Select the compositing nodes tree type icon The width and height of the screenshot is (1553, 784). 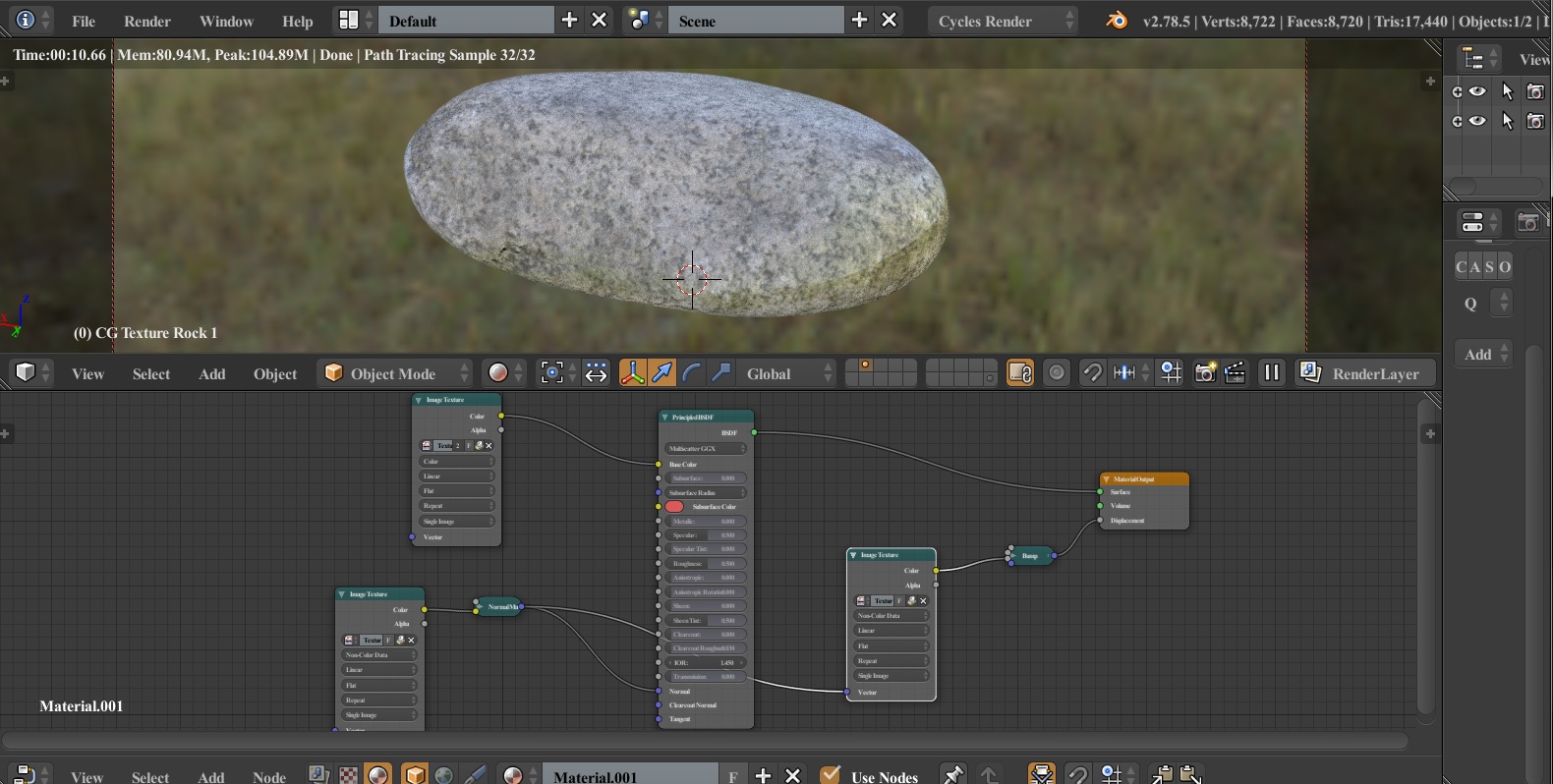coord(318,774)
